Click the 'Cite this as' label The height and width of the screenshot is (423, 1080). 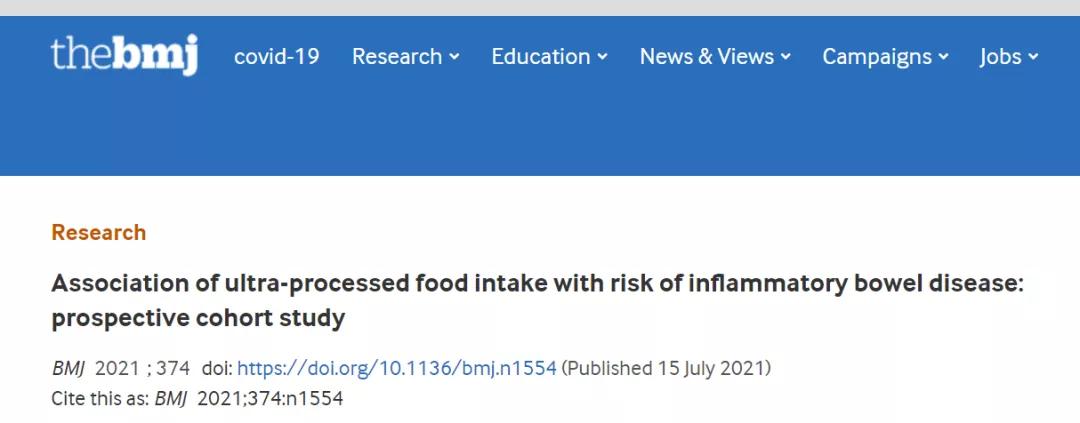coord(100,398)
